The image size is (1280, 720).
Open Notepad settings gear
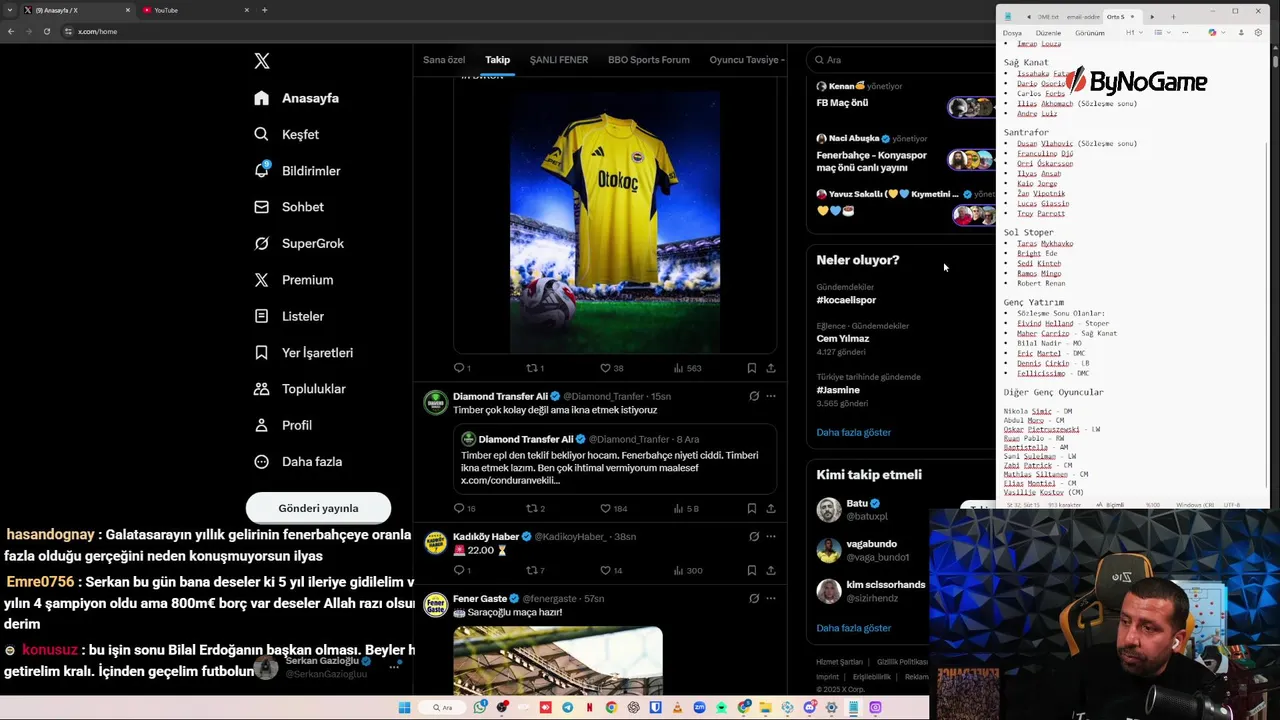(1258, 33)
